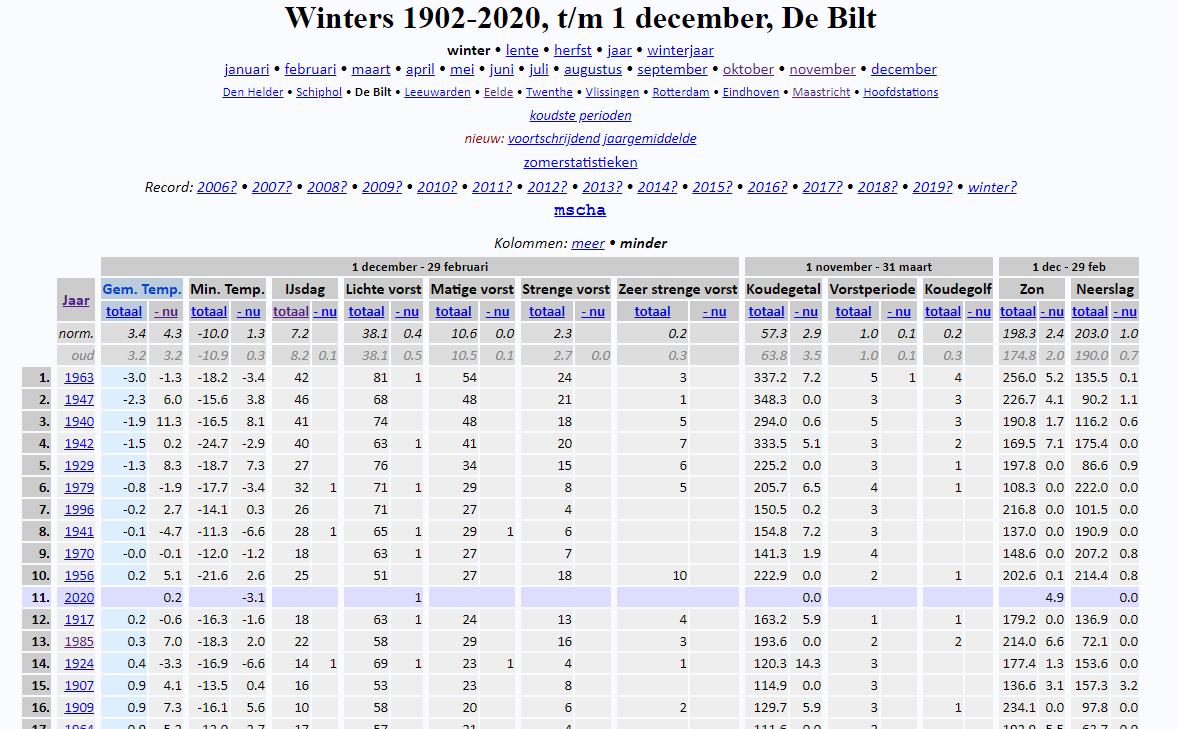Sort by Lichte vorst totaal

pyautogui.click(x=367, y=311)
